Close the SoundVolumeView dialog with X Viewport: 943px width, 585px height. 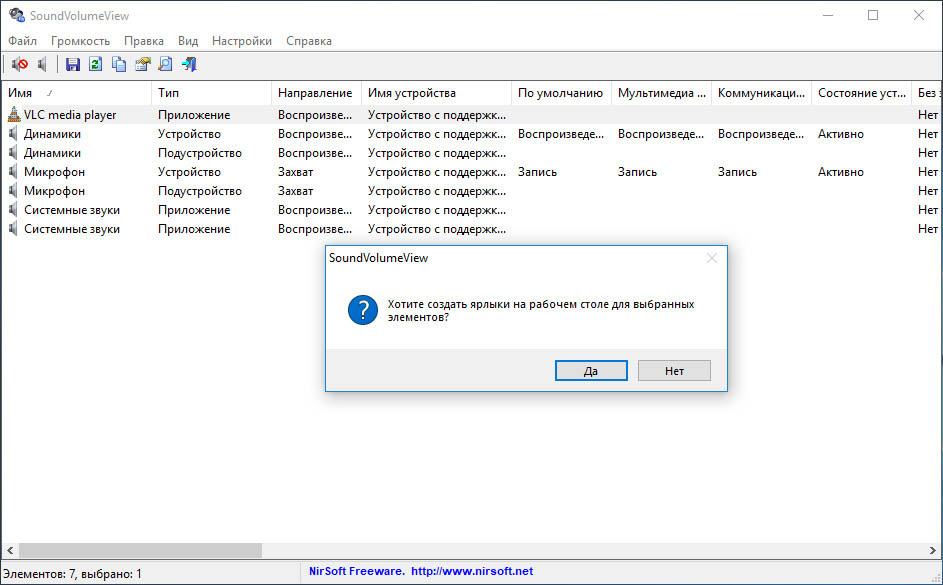(x=711, y=258)
